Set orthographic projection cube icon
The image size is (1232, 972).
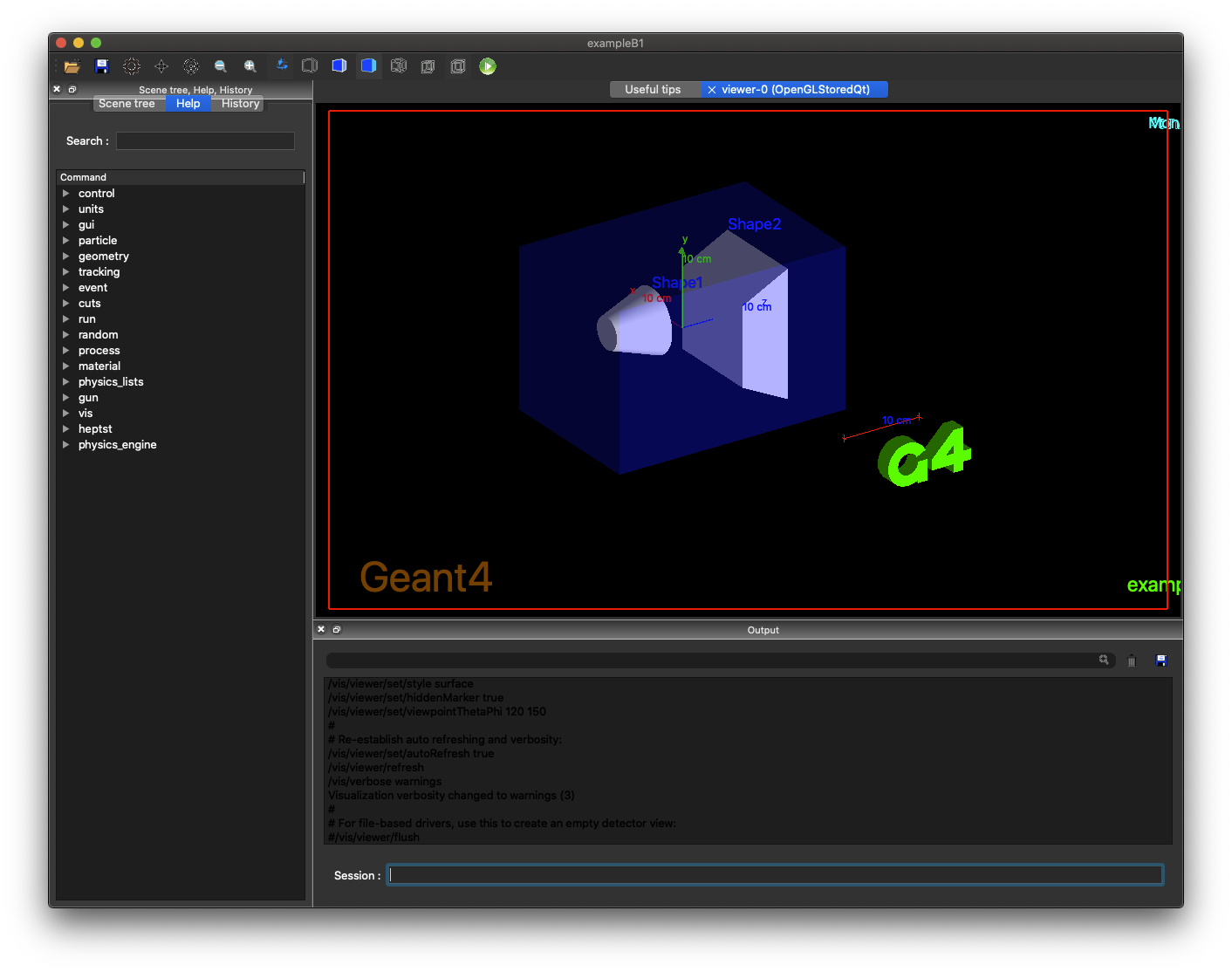(458, 66)
